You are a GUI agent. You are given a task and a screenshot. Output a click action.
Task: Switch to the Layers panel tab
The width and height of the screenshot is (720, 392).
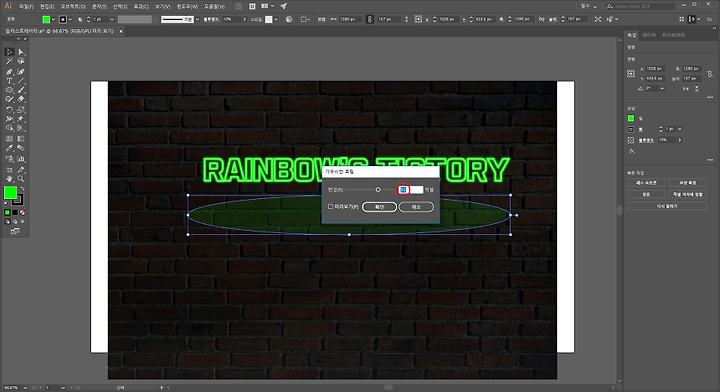(649, 35)
